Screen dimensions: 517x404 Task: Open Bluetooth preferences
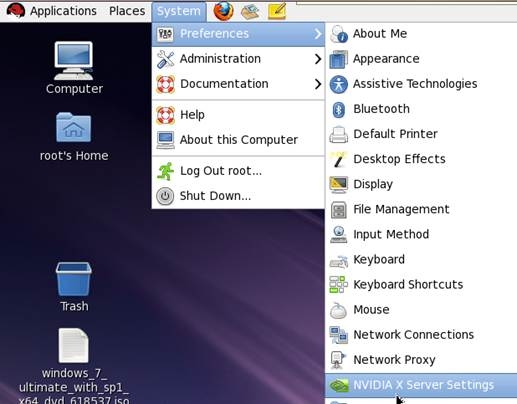coord(421,109)
